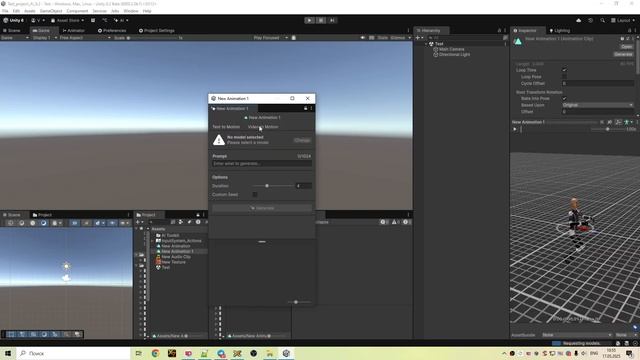
Task: Click the Gizmos button in the Game view
Action: [398, 38]
